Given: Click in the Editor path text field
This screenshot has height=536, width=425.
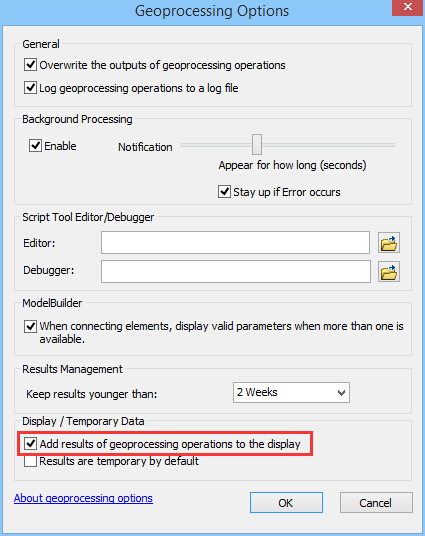Looking at the screenshot, I should click(235, 243).
